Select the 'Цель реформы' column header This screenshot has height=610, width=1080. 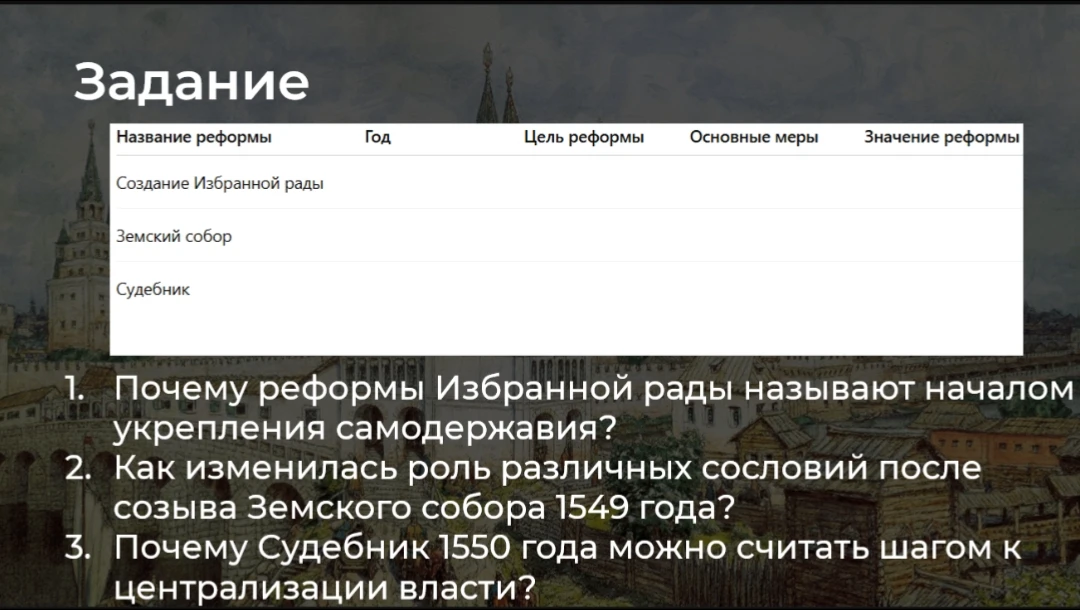tap(583, 137)
